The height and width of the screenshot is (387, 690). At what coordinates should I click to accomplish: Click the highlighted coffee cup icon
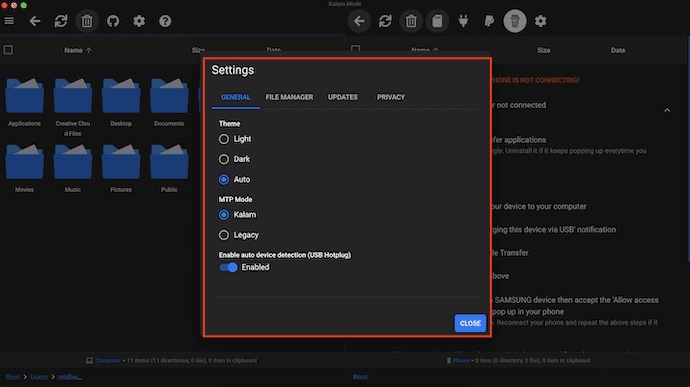(x=515, y=21)
